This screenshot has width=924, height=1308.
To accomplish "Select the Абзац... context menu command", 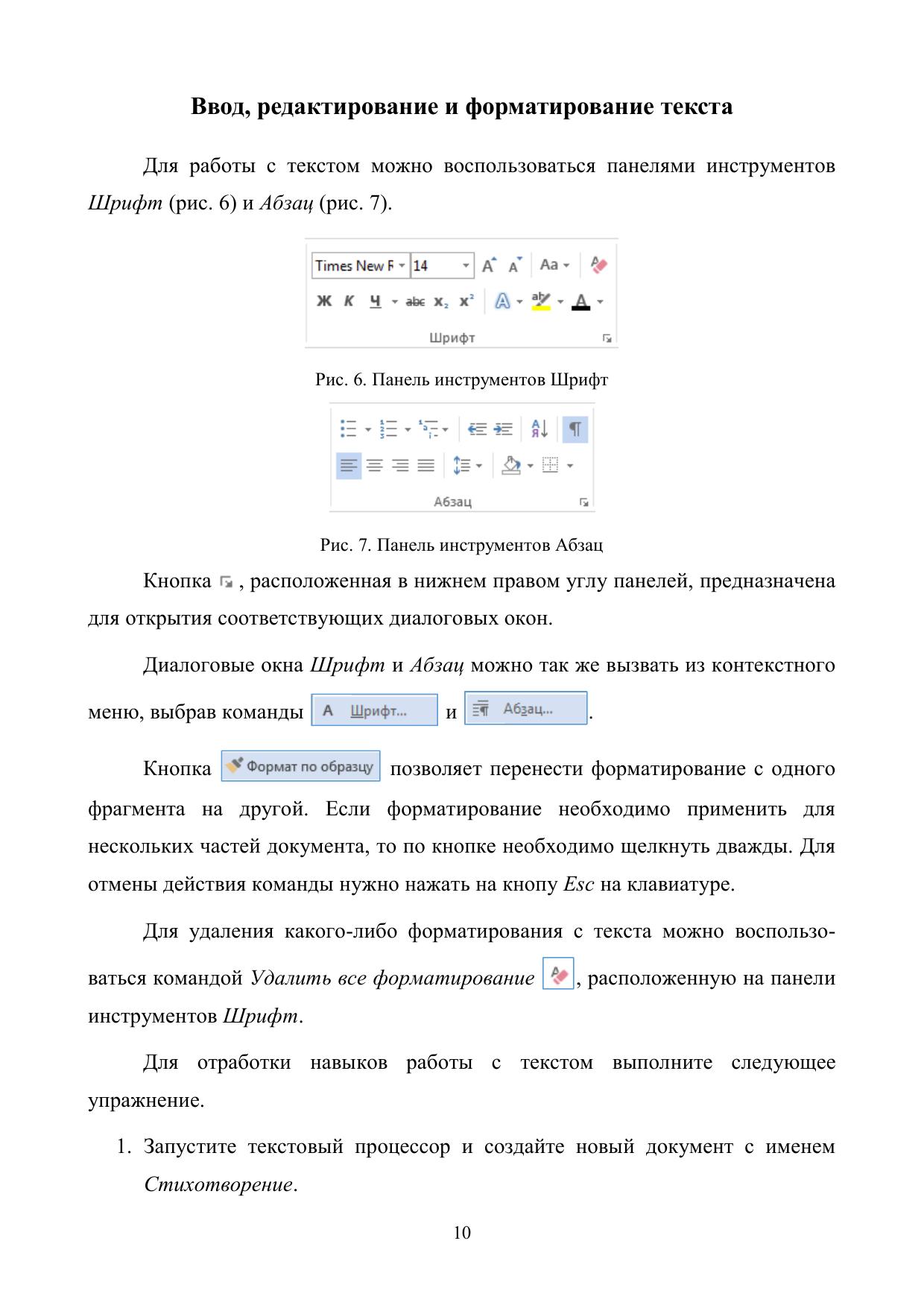I will click(x=525, y=709).
